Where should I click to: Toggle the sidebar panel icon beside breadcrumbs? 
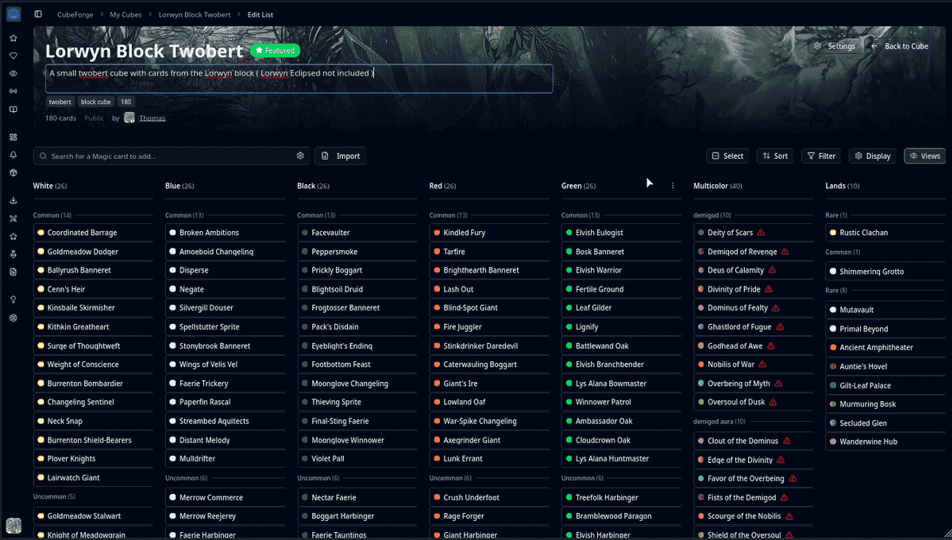pyautogui.click(x=38, y=14)
